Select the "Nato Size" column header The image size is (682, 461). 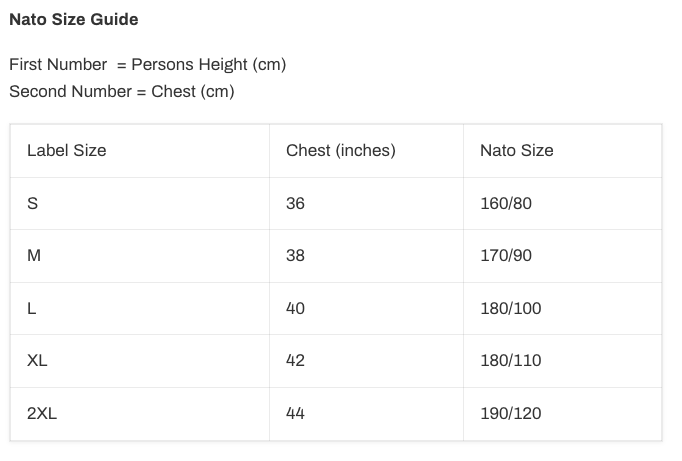[x=516, y=150]
